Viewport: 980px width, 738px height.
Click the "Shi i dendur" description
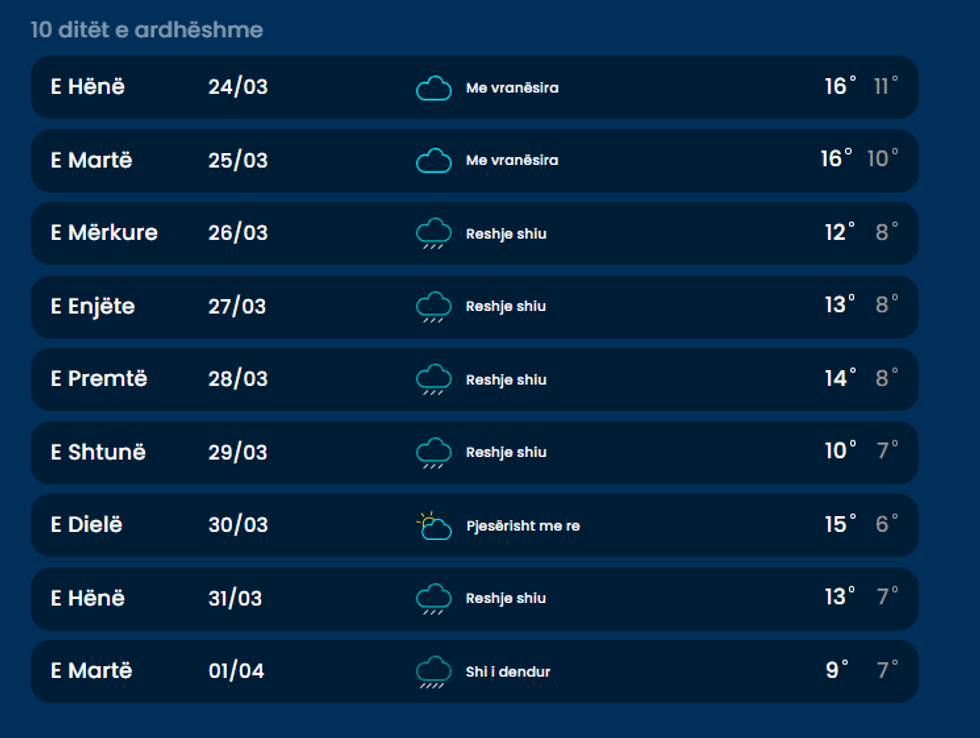coord(508,672)
